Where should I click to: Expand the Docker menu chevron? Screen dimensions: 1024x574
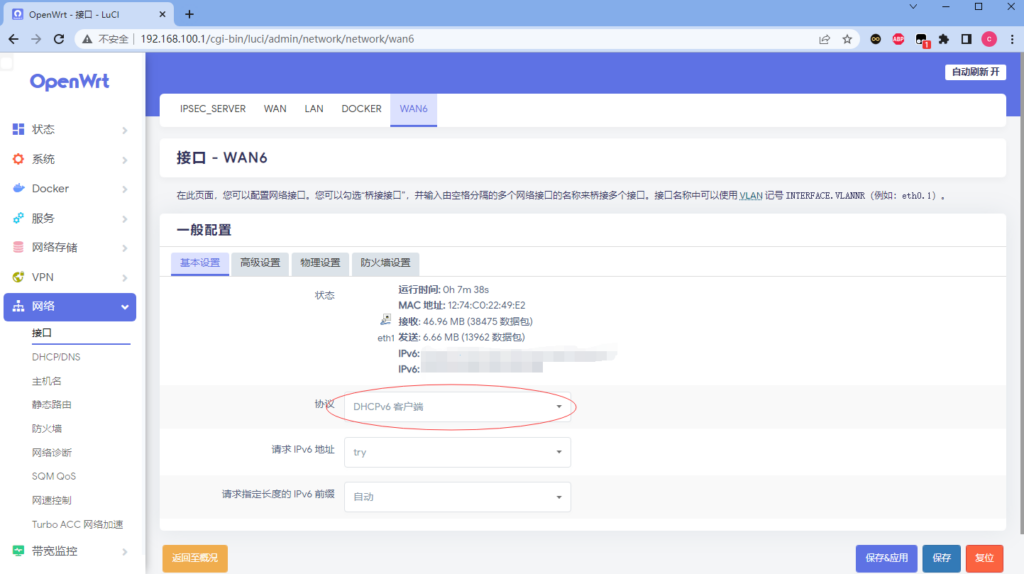point(124,189)
